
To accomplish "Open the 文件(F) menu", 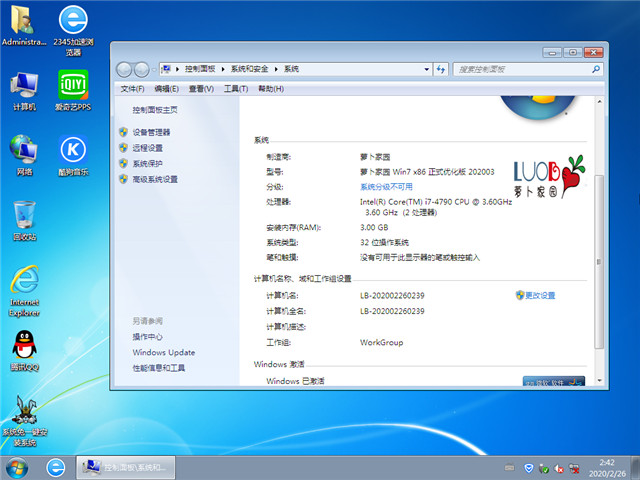I will click(x=132, y=89).
